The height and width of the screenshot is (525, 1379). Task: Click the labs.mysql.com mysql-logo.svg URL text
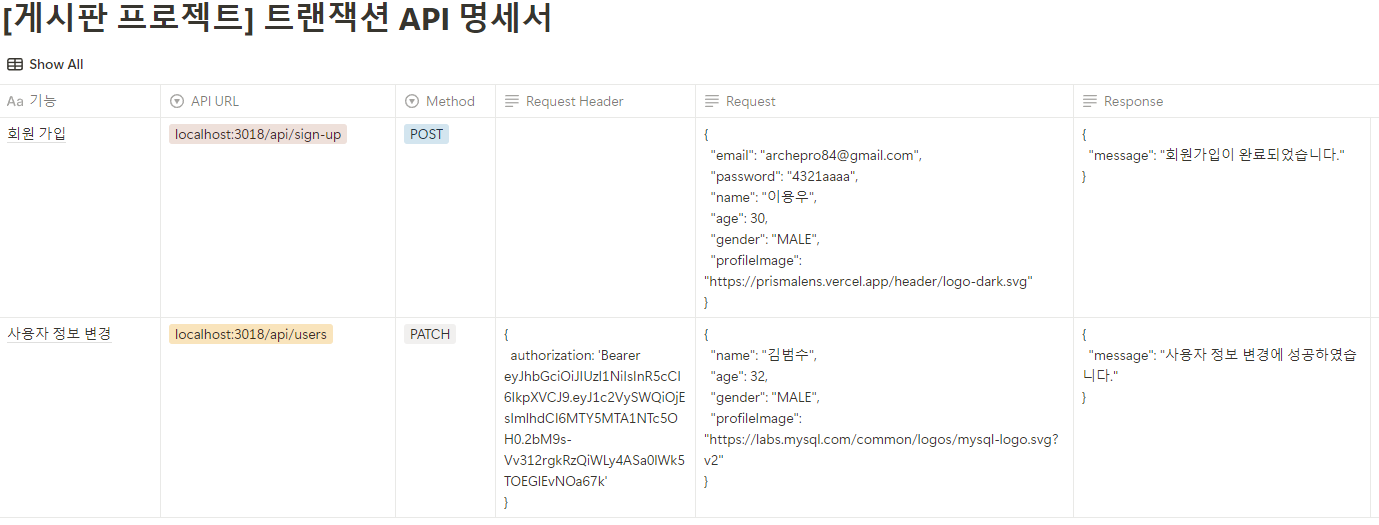tap(881, 449)
